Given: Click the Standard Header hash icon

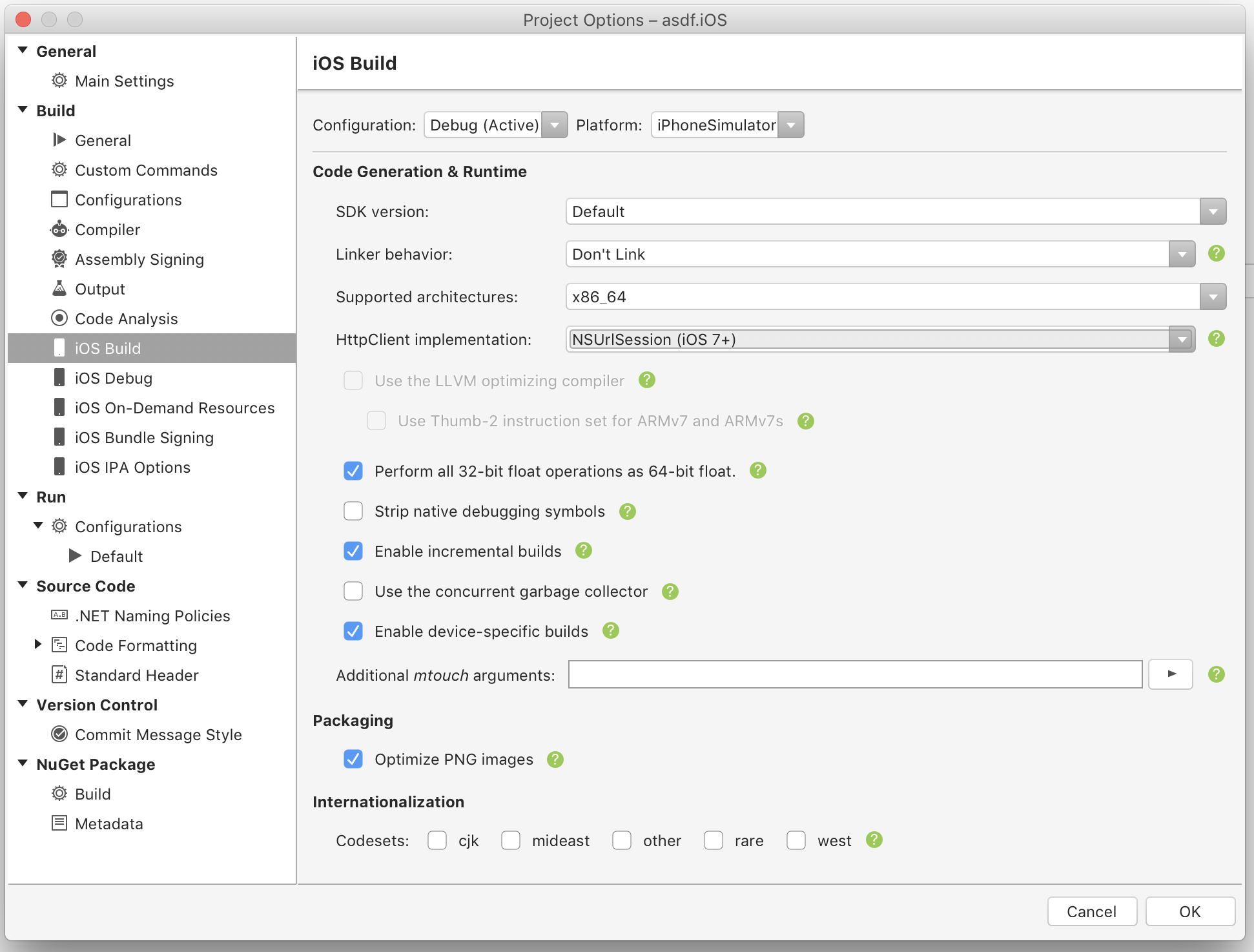Looking at the screenshot, I should [59, 675].
